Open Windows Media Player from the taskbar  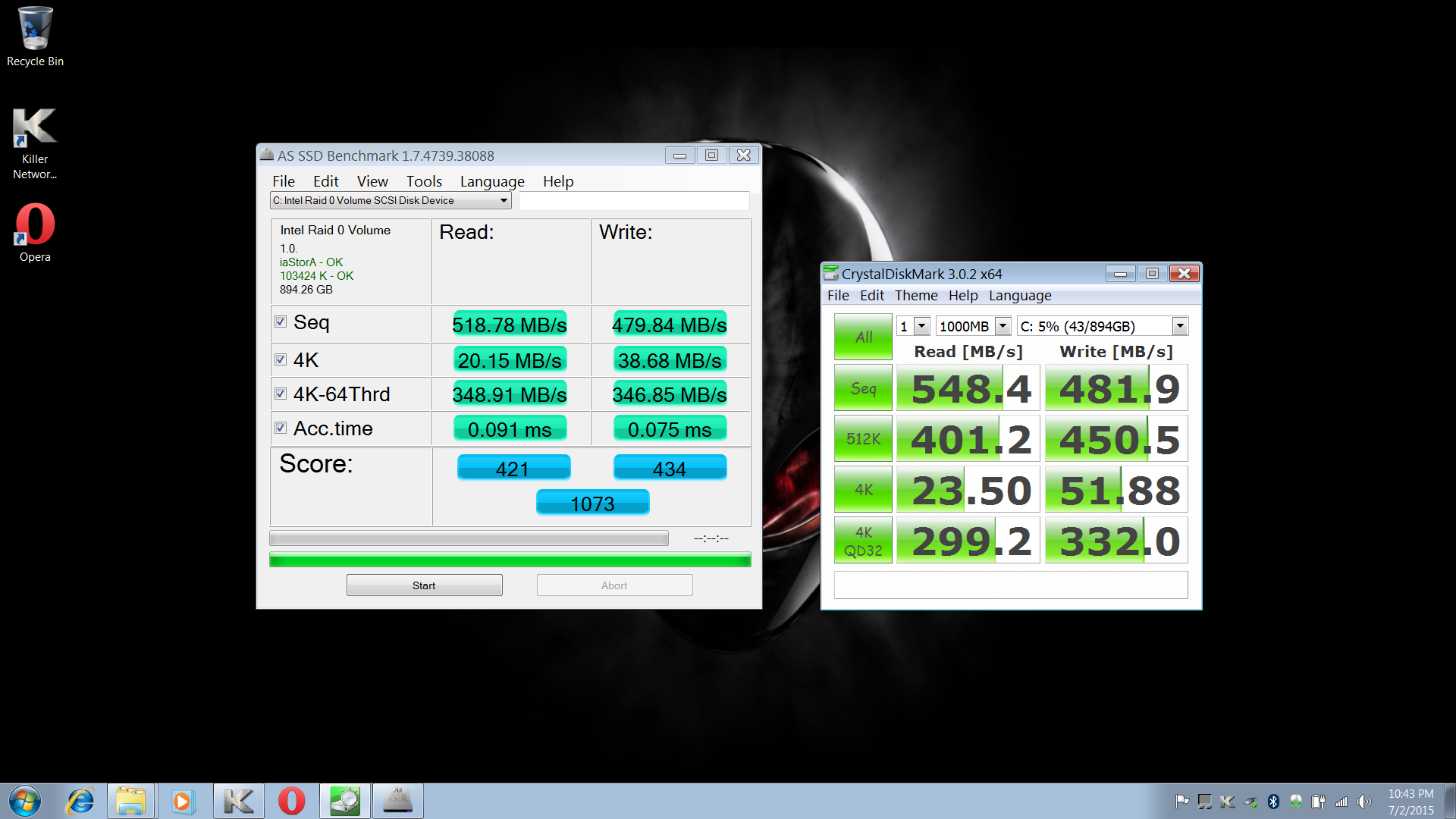[183, 801]
